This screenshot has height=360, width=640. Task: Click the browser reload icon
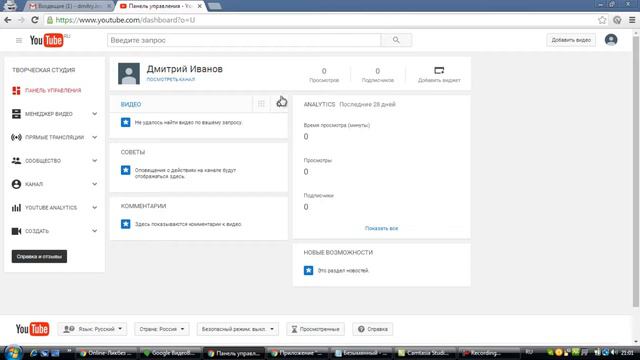pos(35,20)
